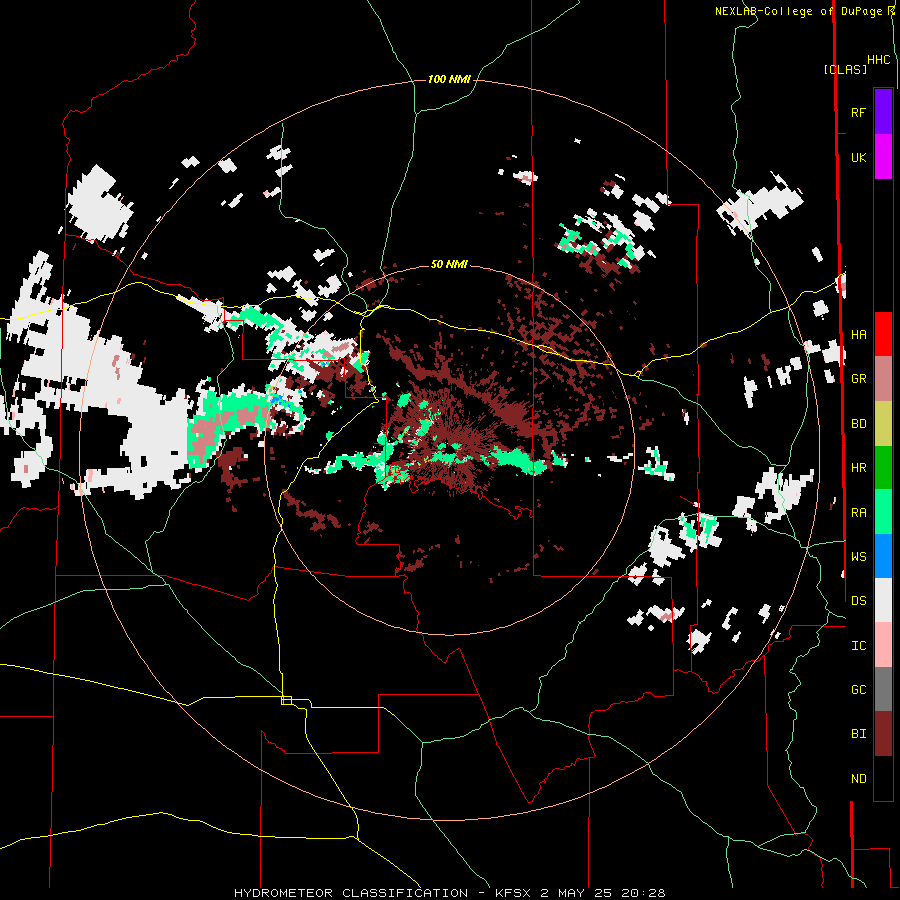The height and width of the screenshot is (900, 900).
Task: Click the 'UK' legend label
Action: 858,157
